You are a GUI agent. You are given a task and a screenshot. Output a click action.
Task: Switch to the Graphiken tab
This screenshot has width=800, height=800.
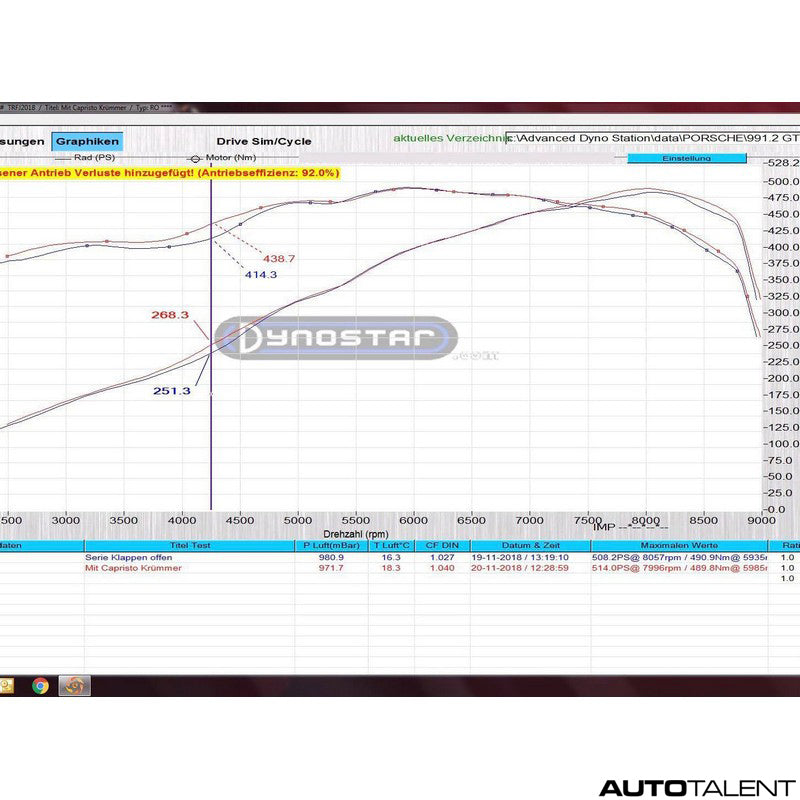click(87, 141)
